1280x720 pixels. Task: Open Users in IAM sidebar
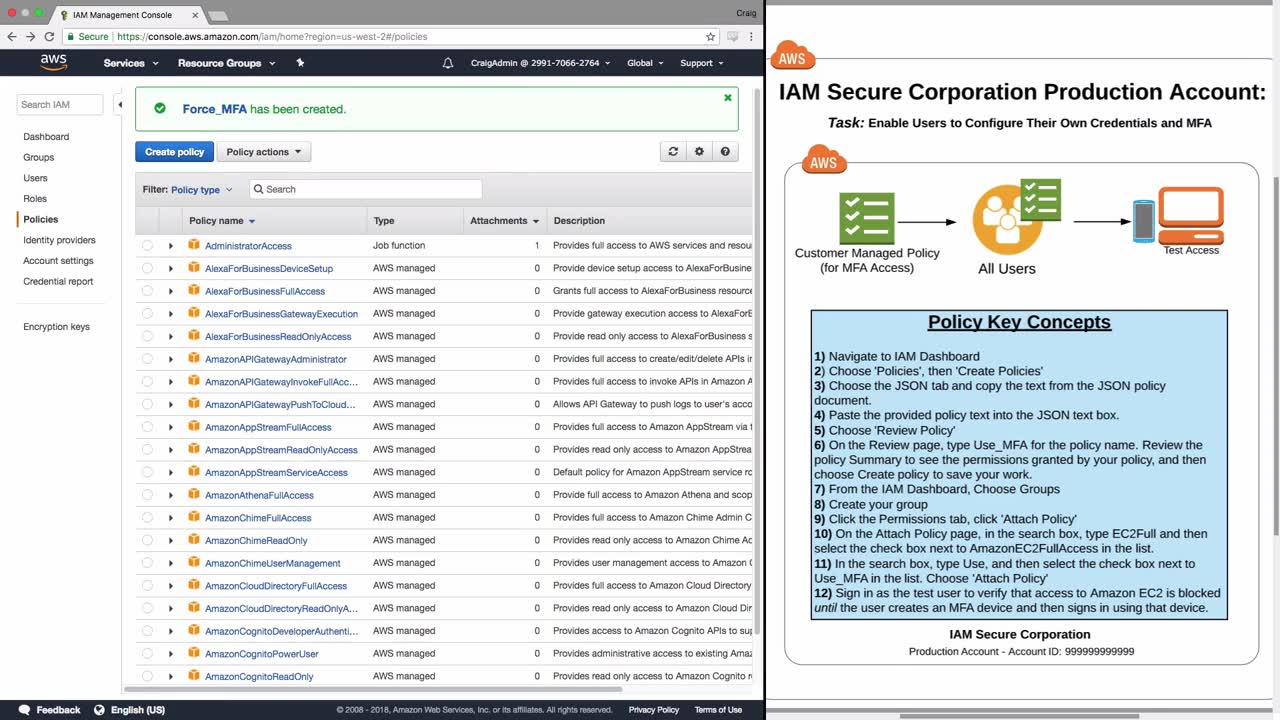pyautogui.click(x=35, y=178)
